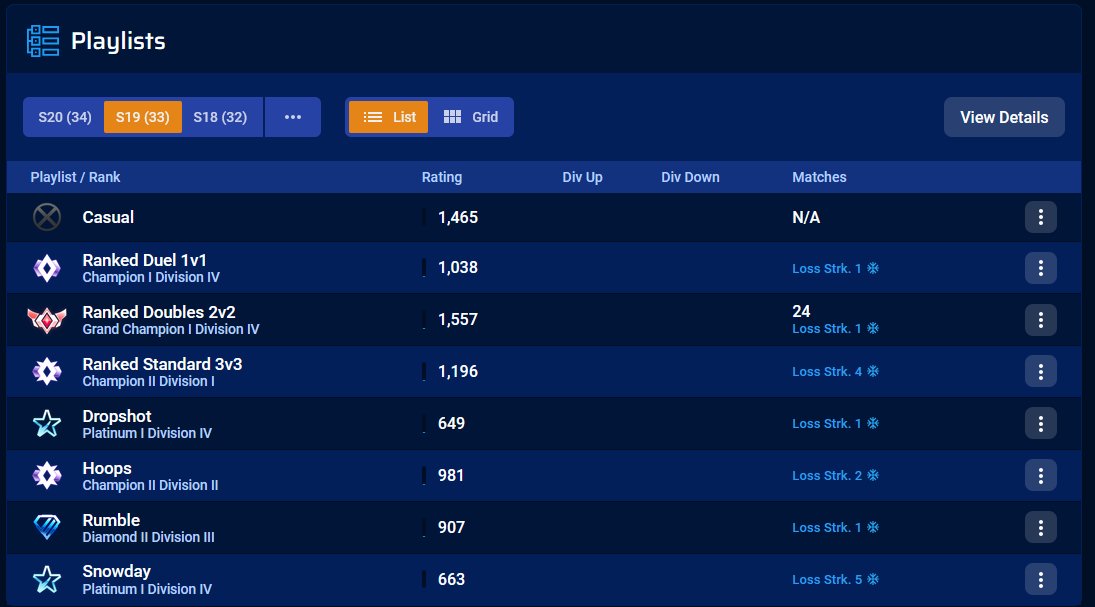Switch to Grid view

pyautogui.click(x=471, y=117)
